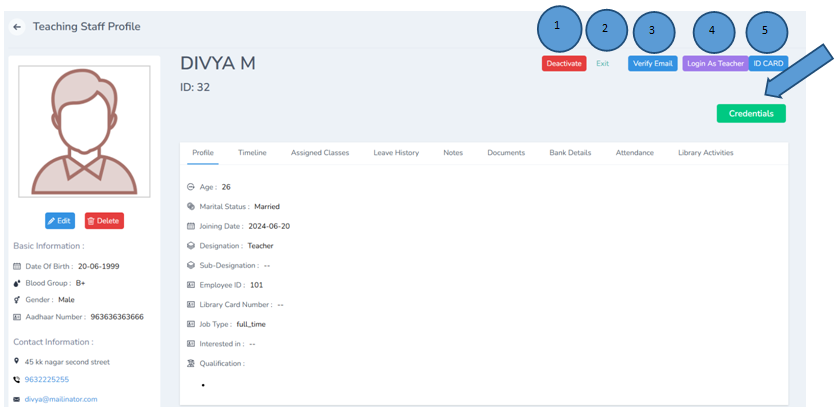837x413 pixels.
Task: Click the ID card icon beside Aadhaar Number
Action: [x=17, y=317]
